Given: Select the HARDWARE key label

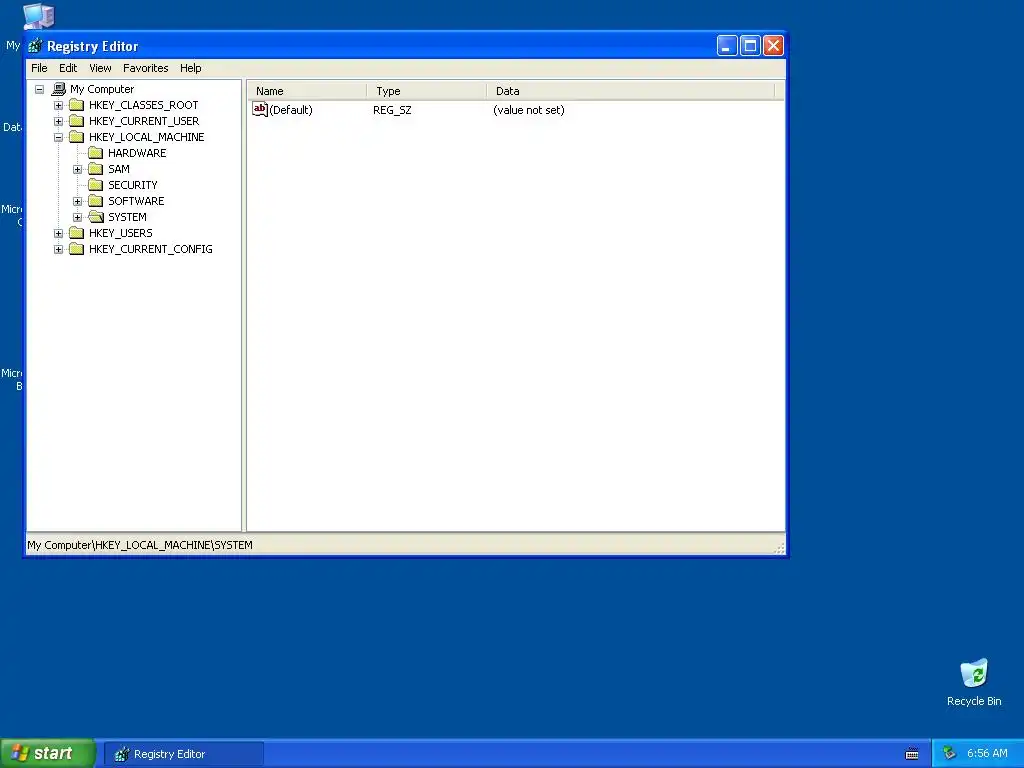Looking at the screenshot, I should coord(137,153).
